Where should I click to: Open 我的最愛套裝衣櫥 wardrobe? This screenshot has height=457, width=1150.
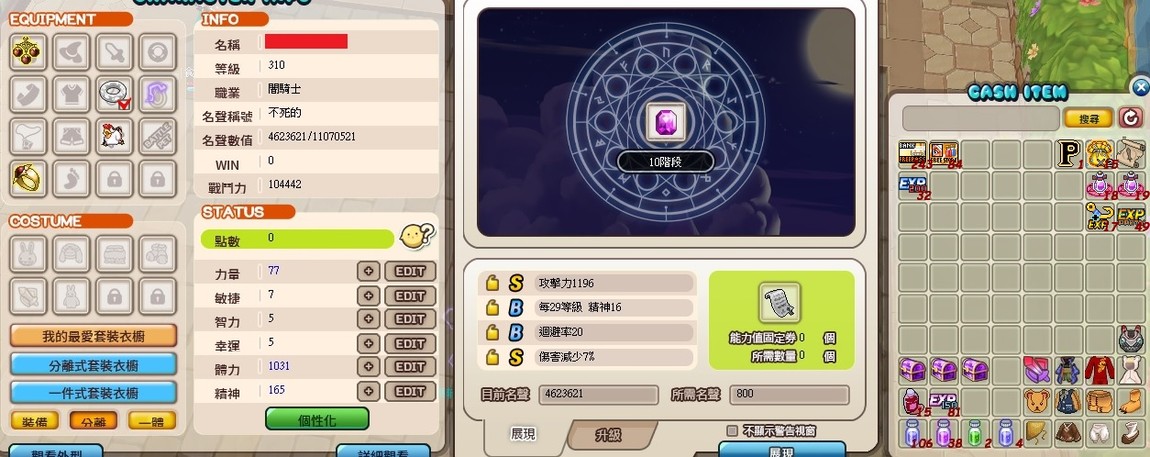93,337
